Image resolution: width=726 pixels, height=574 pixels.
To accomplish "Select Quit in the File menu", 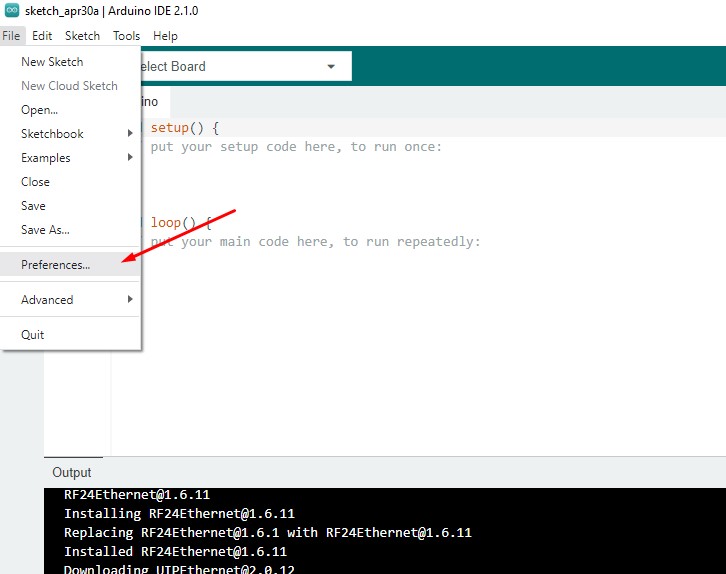I will click(70, 335).
